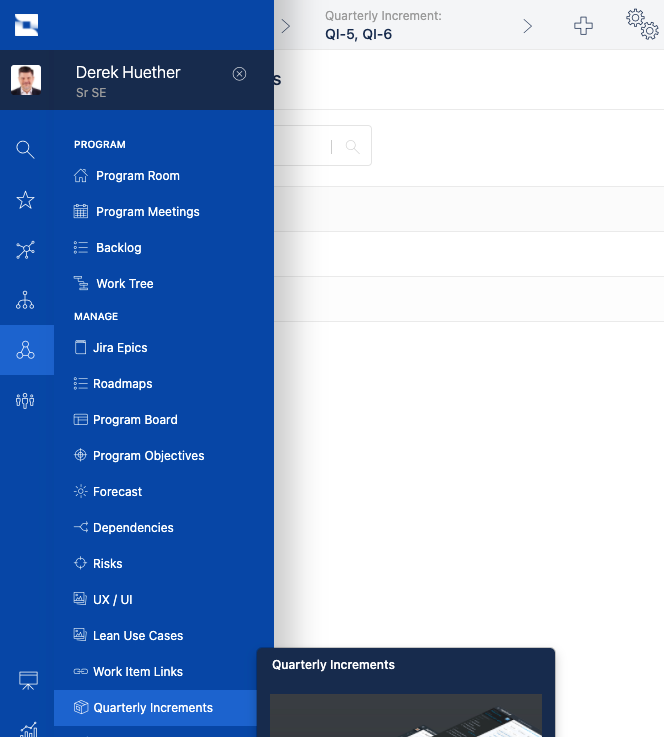Click the cube icon beside Quarterly Increments
Viewport: 664px width, 737px height.
[x=81, y=707]
